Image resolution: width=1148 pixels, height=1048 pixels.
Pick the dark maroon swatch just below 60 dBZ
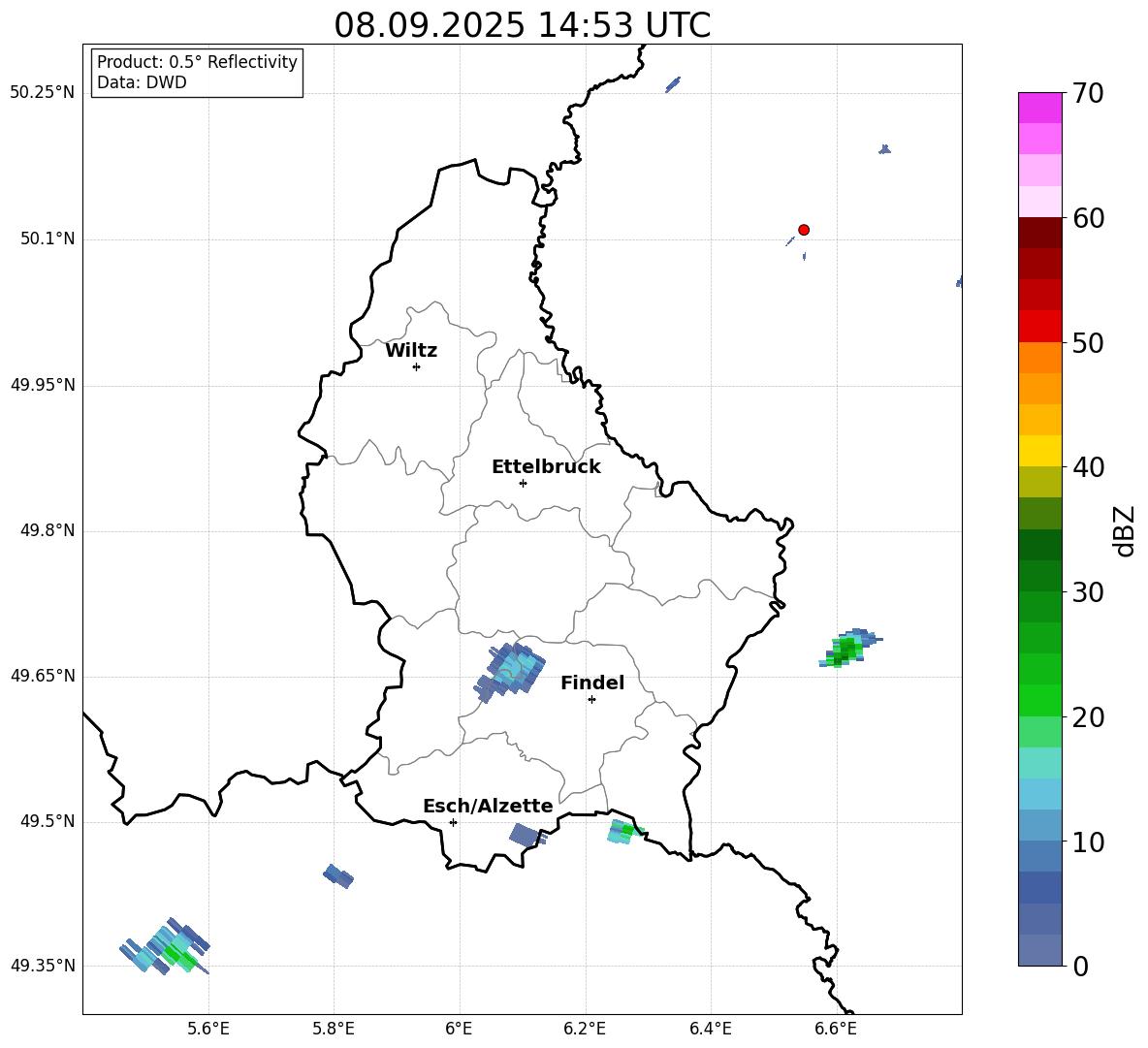click(x=1039, y=234)
